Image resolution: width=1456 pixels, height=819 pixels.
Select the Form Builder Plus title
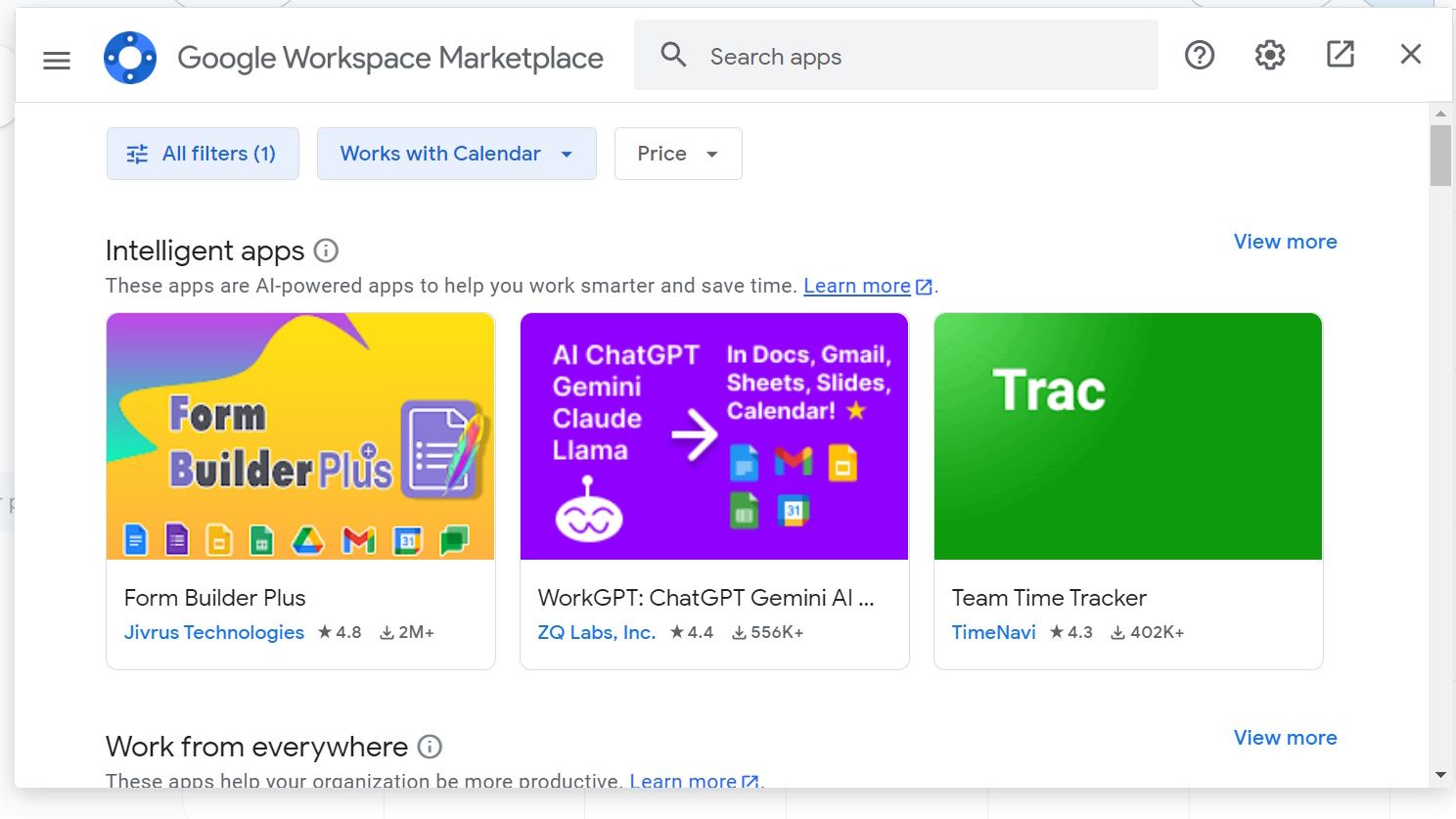[215, 598]
